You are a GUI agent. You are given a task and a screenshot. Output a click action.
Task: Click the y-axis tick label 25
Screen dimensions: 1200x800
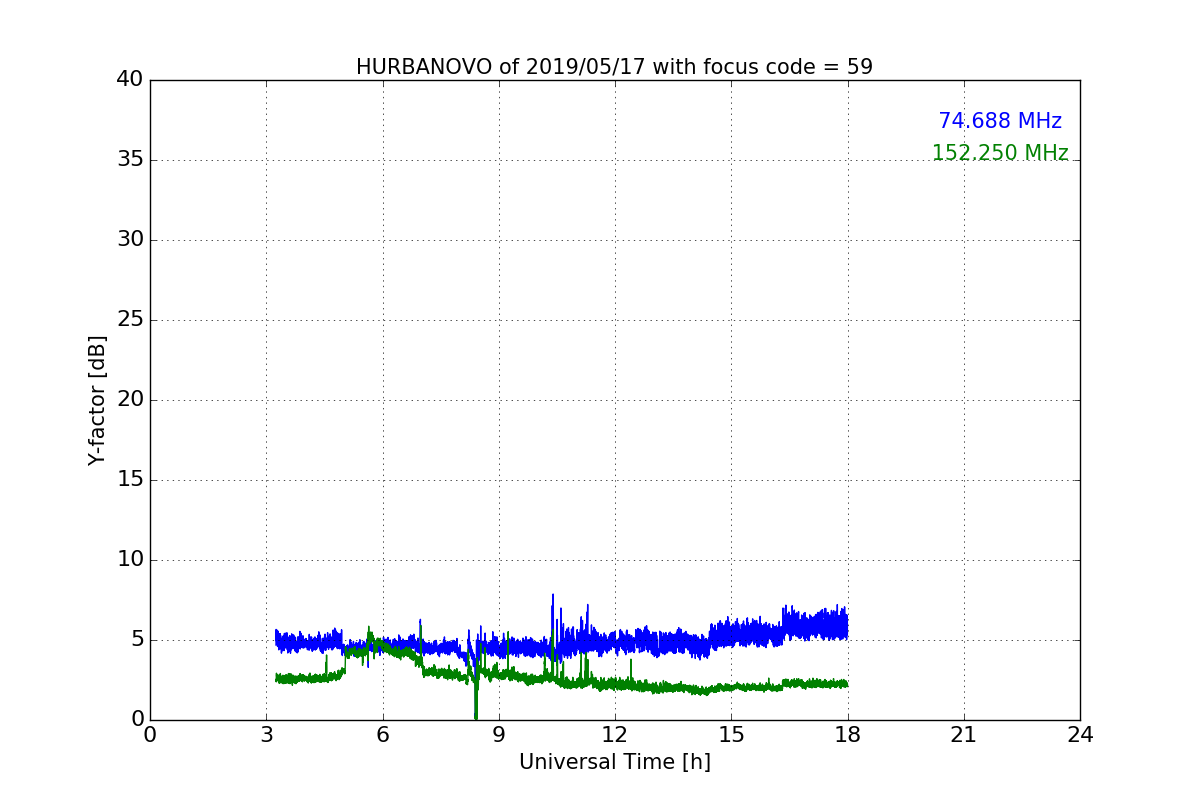click(x=130, y=320)
